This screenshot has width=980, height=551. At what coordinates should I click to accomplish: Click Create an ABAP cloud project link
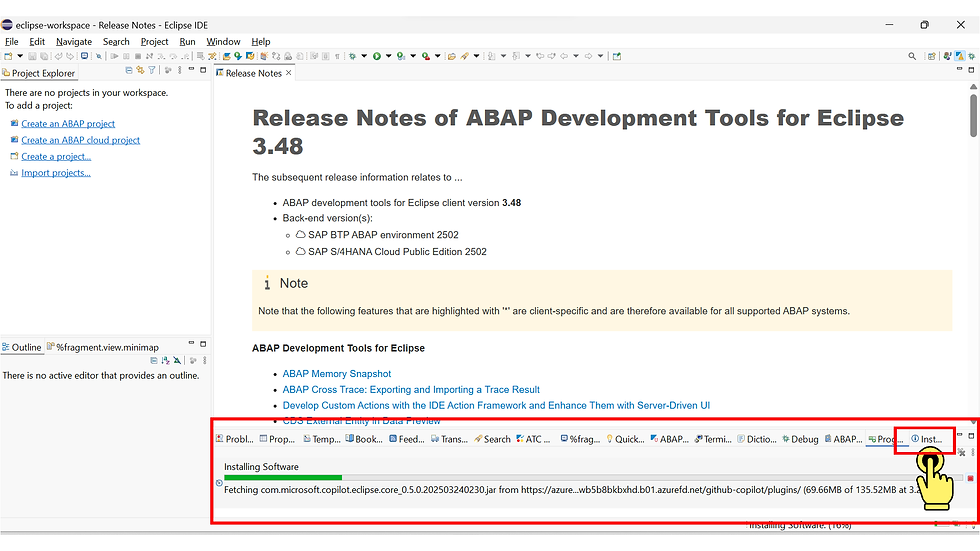(x=81, y=140)
